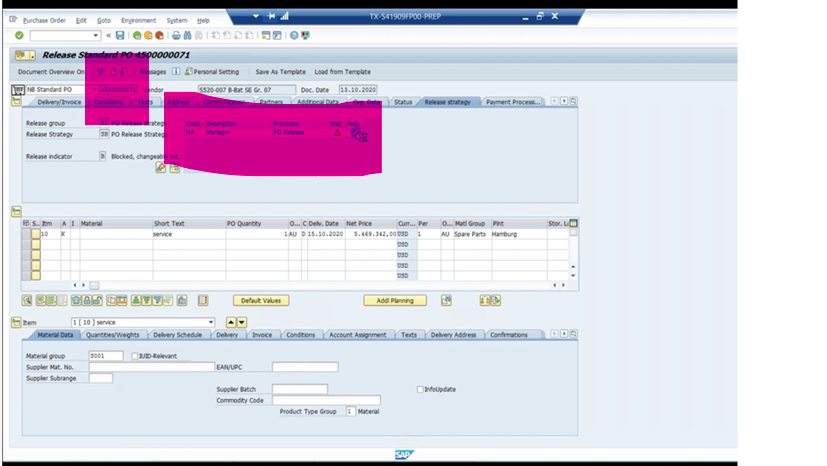Click Load from Template

point(342,72)
